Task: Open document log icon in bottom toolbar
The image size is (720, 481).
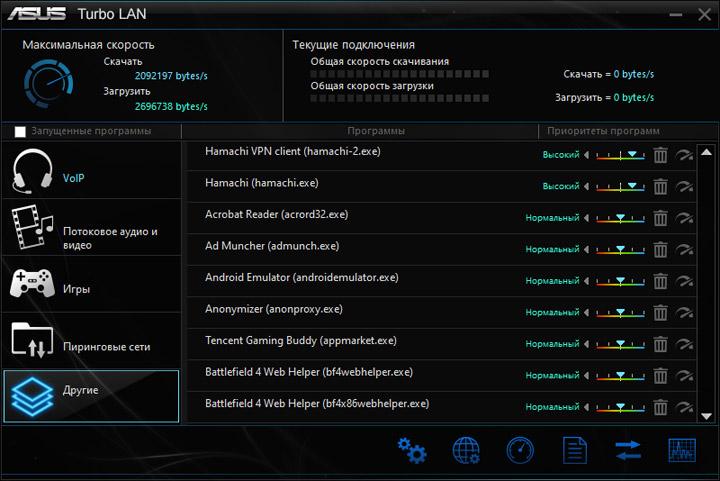Action: click(x=575, y=450)
